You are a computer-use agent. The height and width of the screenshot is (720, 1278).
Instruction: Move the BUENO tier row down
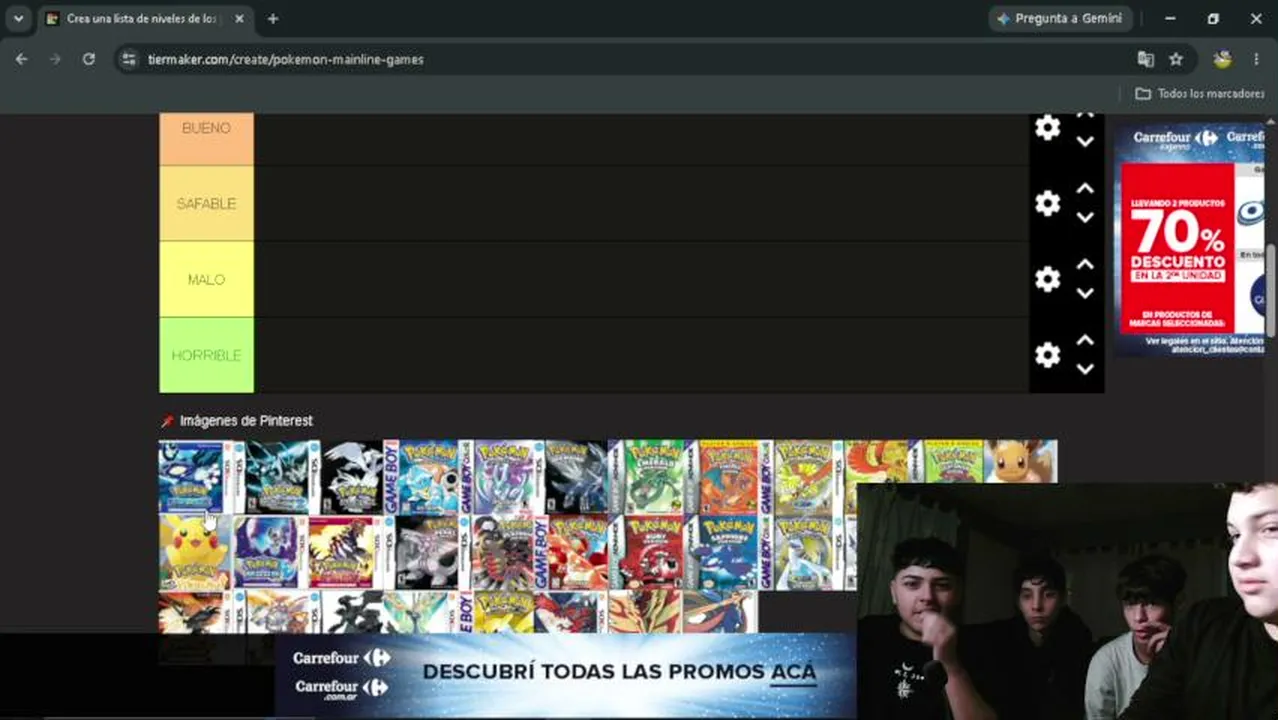point(1085,141)
